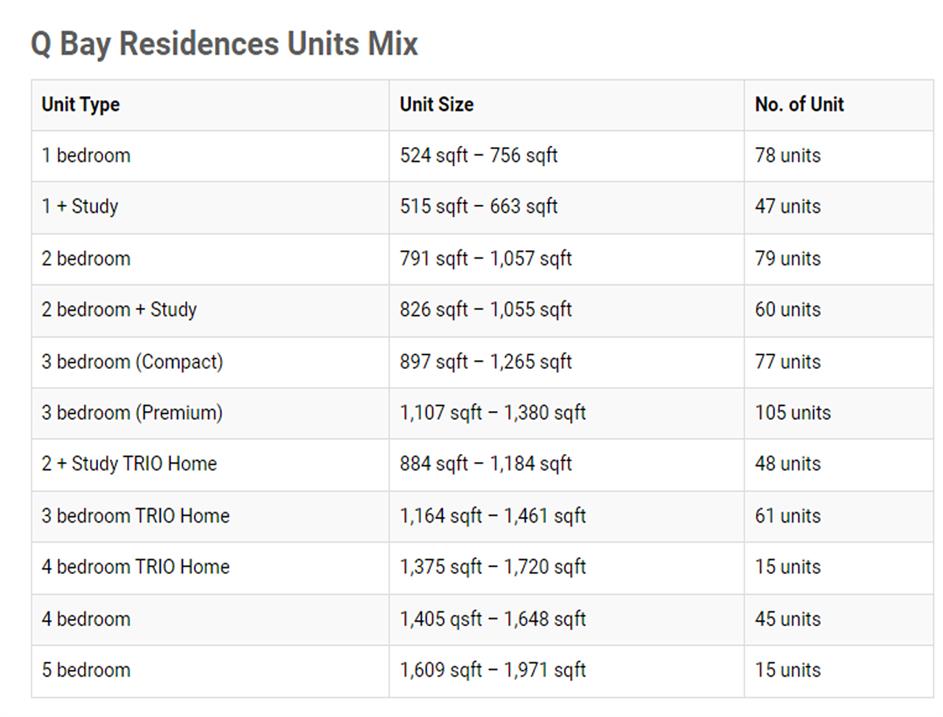
Task: Select the 2 + Study TRIO Home cell
Action: (129, 463)
